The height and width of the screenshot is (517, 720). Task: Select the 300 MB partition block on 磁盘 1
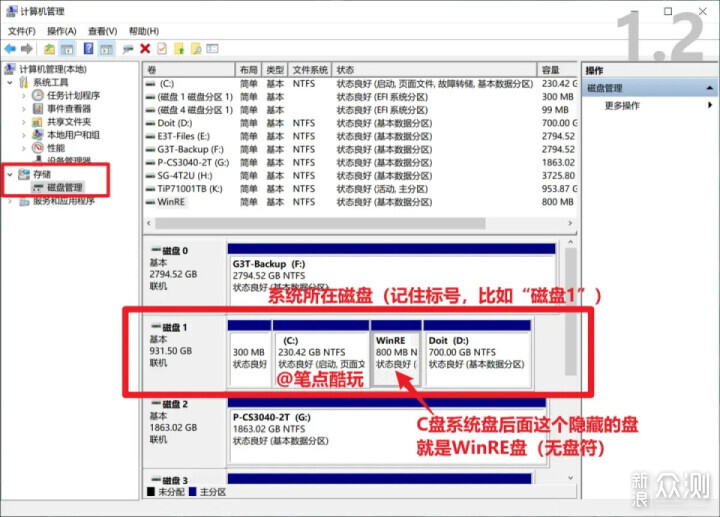tap(249, 354)
